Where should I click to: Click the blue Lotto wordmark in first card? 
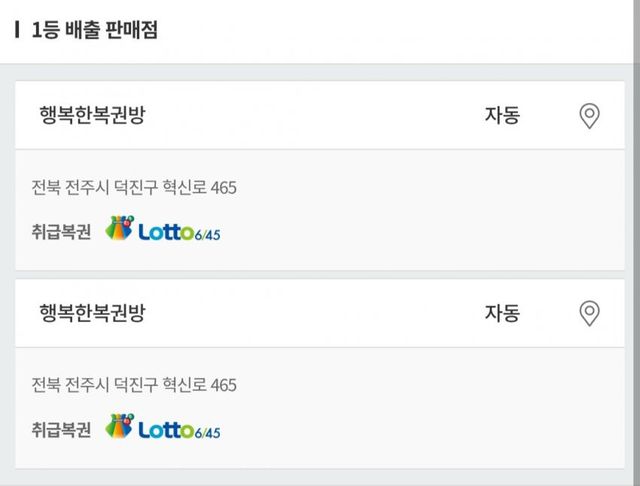[167, 232]
